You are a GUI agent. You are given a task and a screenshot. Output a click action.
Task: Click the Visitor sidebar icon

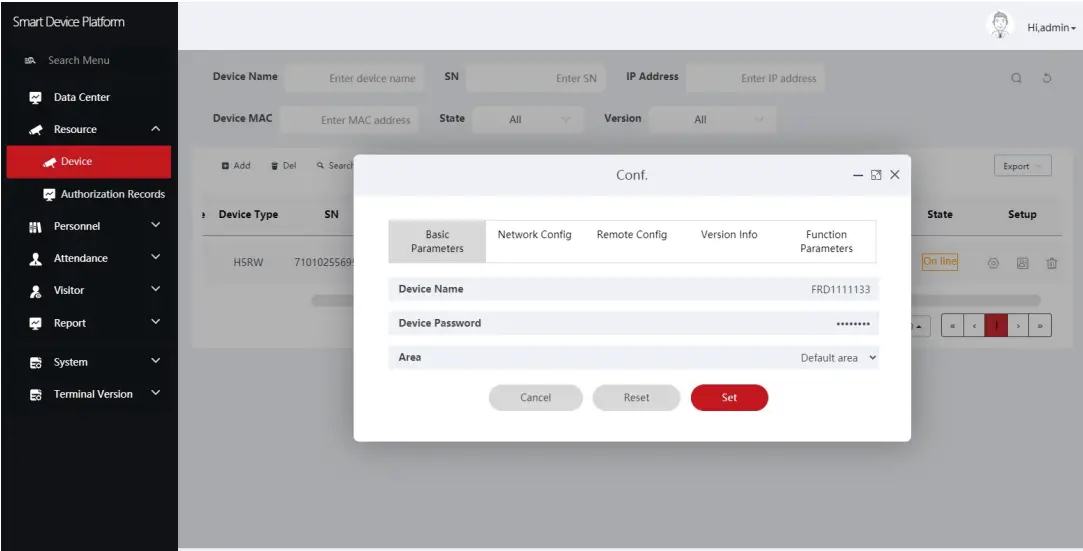pyautogui.click(x=36, y=291)
